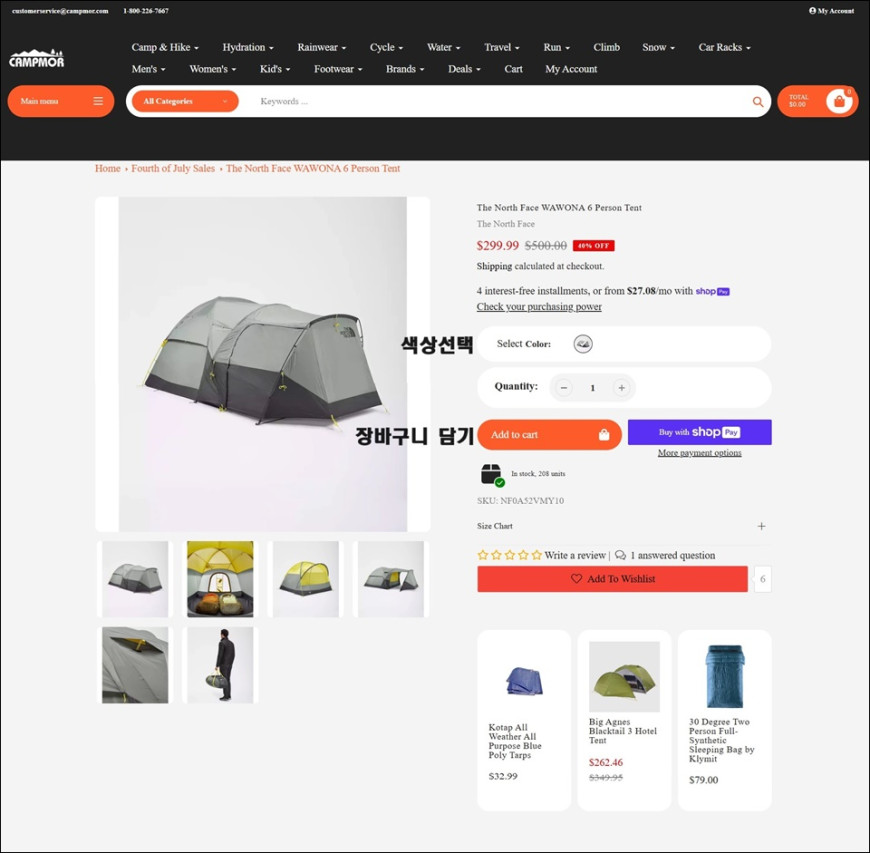The height and width of the screenshot is (853, 870).
Task: Open the Women's menu
Action: pos(213,69)
